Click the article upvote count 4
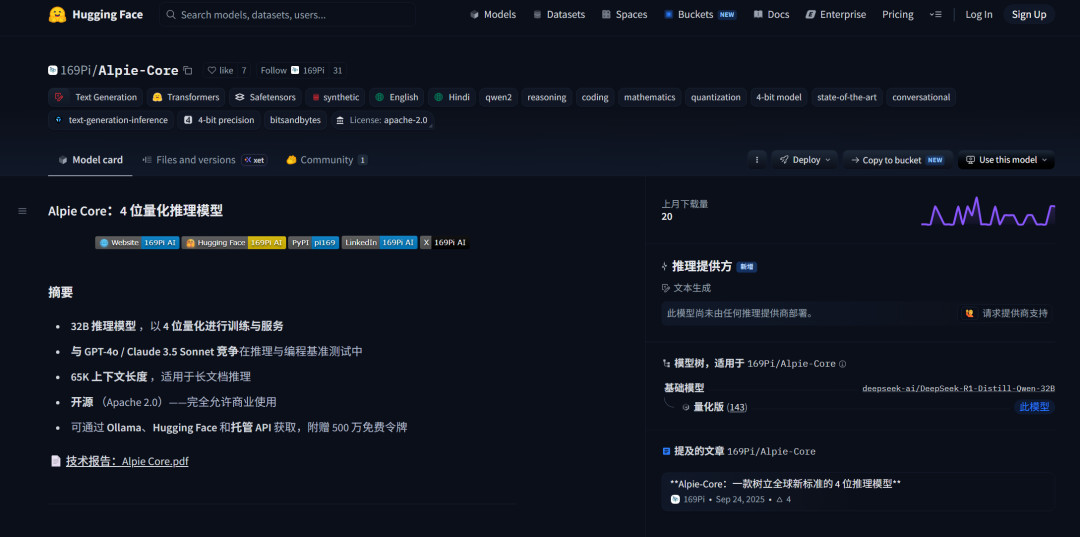Screen dimensions: 1080x537 click(x=784, y=499)
